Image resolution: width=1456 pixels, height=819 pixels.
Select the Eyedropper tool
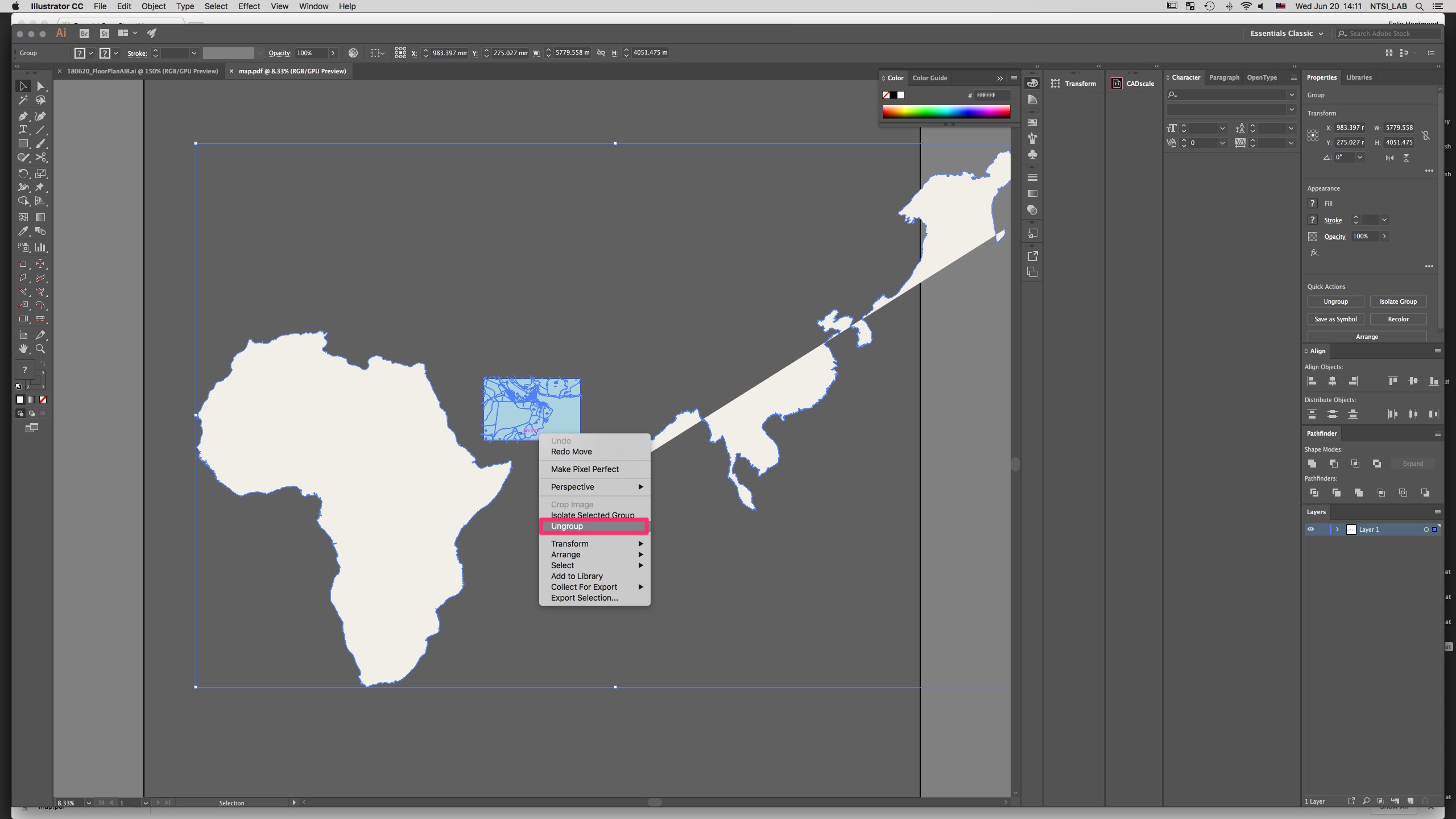[23, 231]
